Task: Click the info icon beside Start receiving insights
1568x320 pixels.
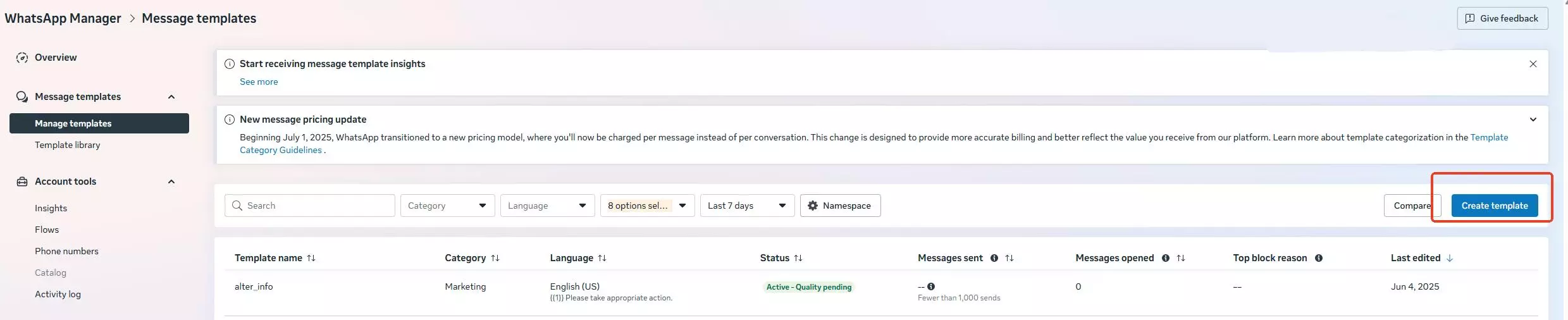Action: coord(230,64)
